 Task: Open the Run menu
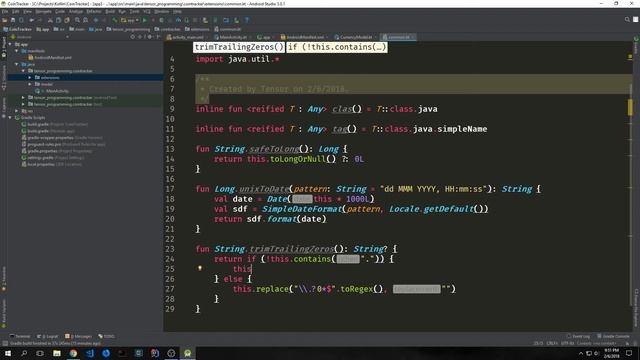coord(122,11)
